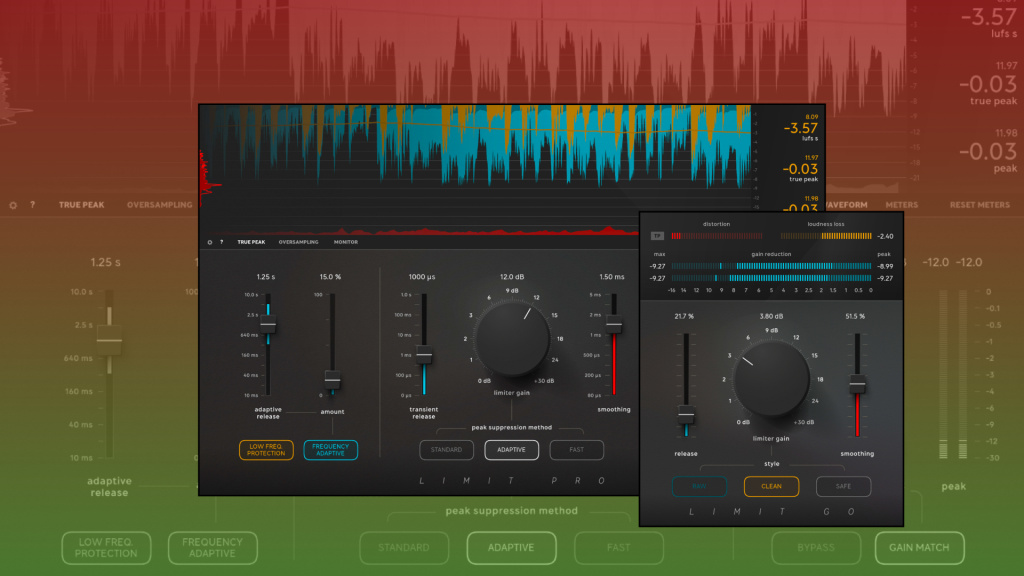This screenshot has height=576, width=1024.
Task: Enable TRUE PEAK in Limit Pro window
Action: [x=251, y=242]
